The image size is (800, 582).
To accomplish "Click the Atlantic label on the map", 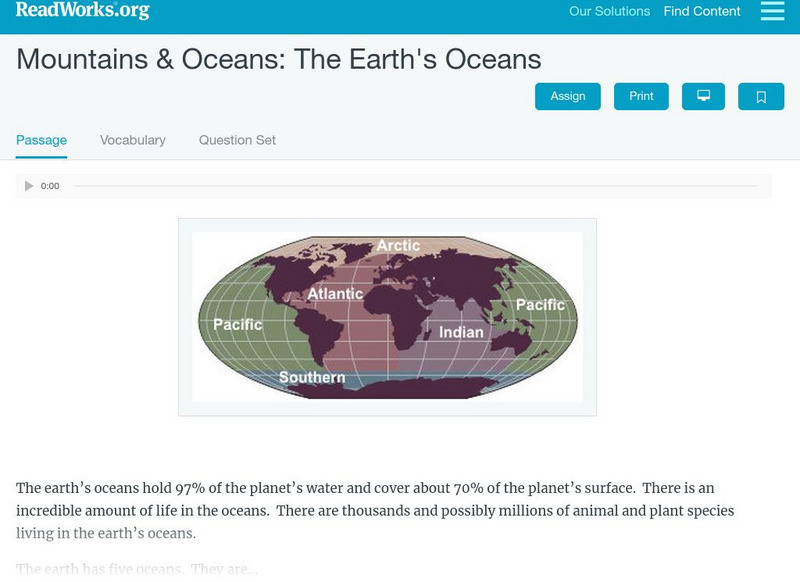I will [x=335, y=294].
